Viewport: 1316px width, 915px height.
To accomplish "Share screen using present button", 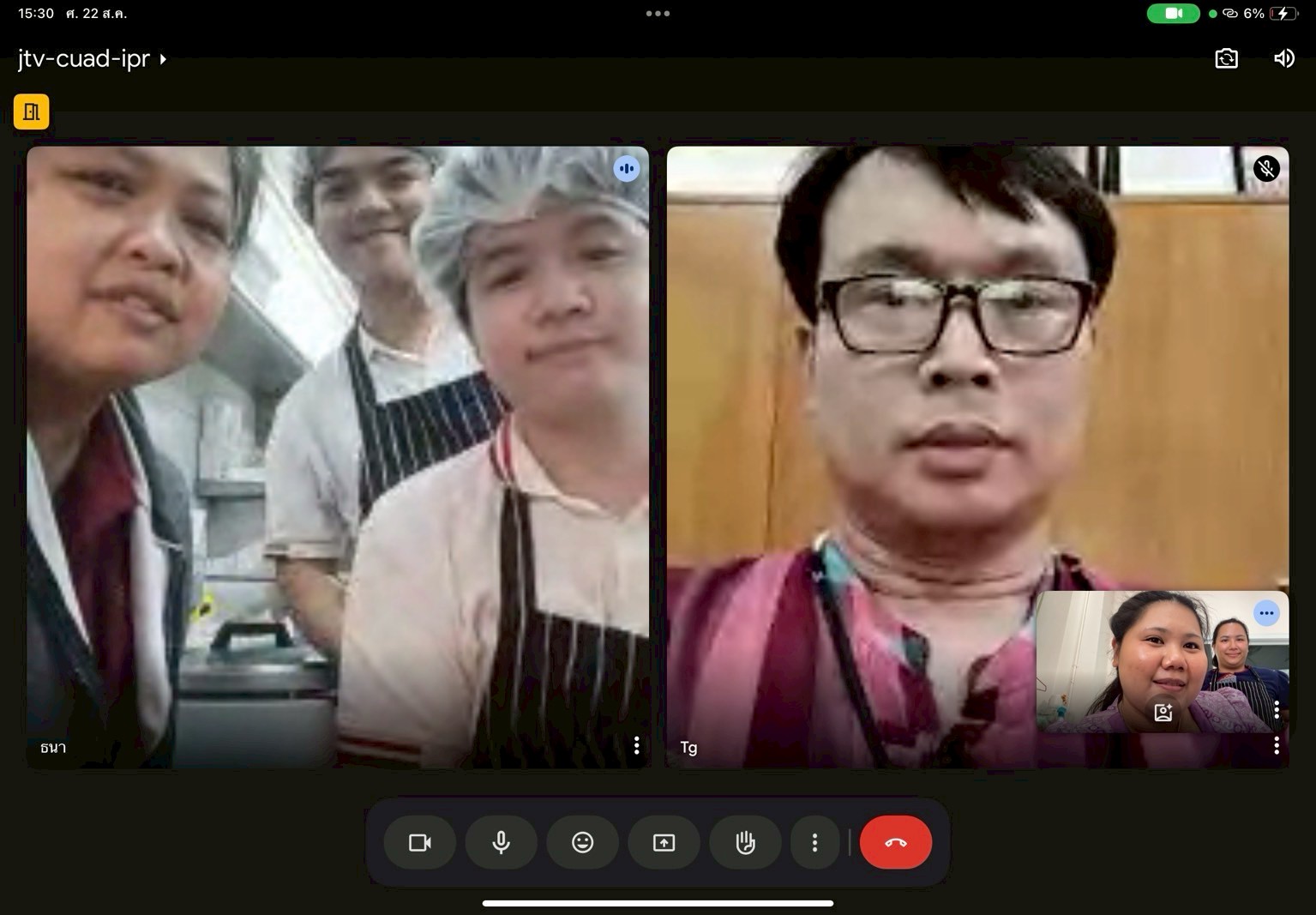I will [x=664, y=842].
